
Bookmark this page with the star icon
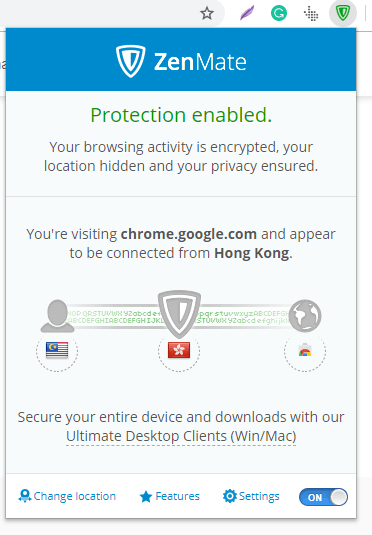click(x=207, y=14)
